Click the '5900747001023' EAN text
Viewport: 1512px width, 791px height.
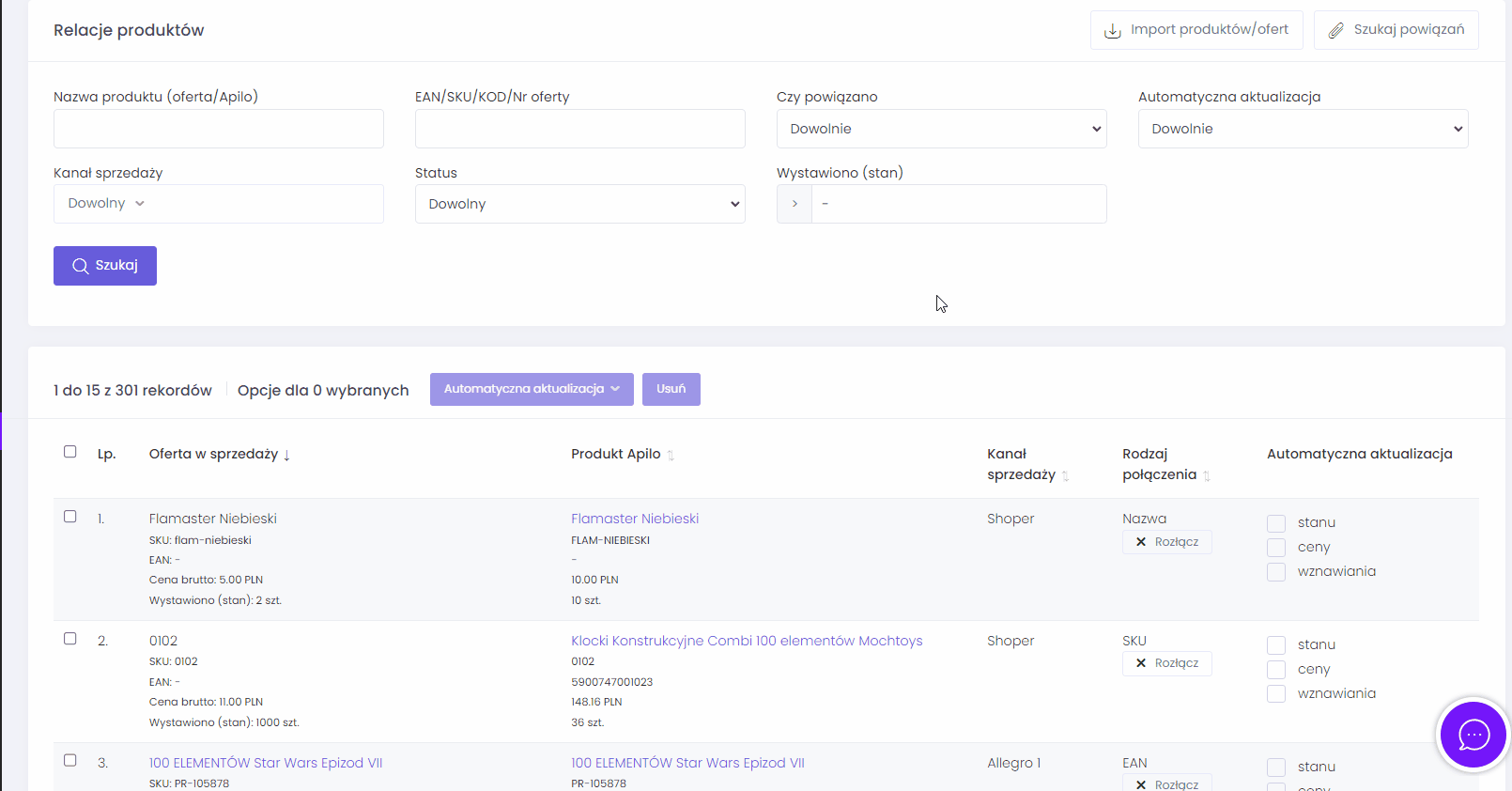611,682
